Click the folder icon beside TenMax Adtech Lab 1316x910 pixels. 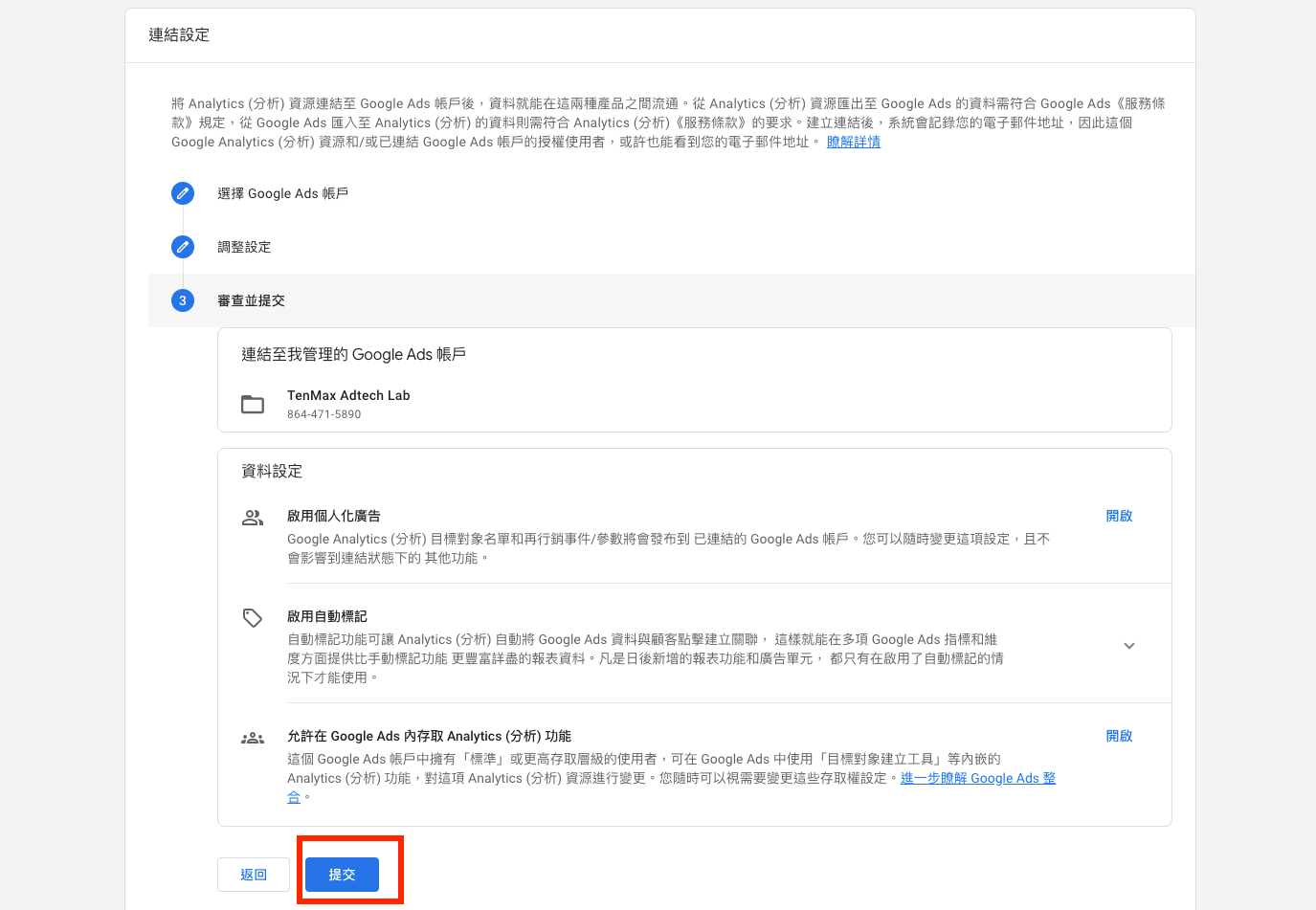click(253, 404)
